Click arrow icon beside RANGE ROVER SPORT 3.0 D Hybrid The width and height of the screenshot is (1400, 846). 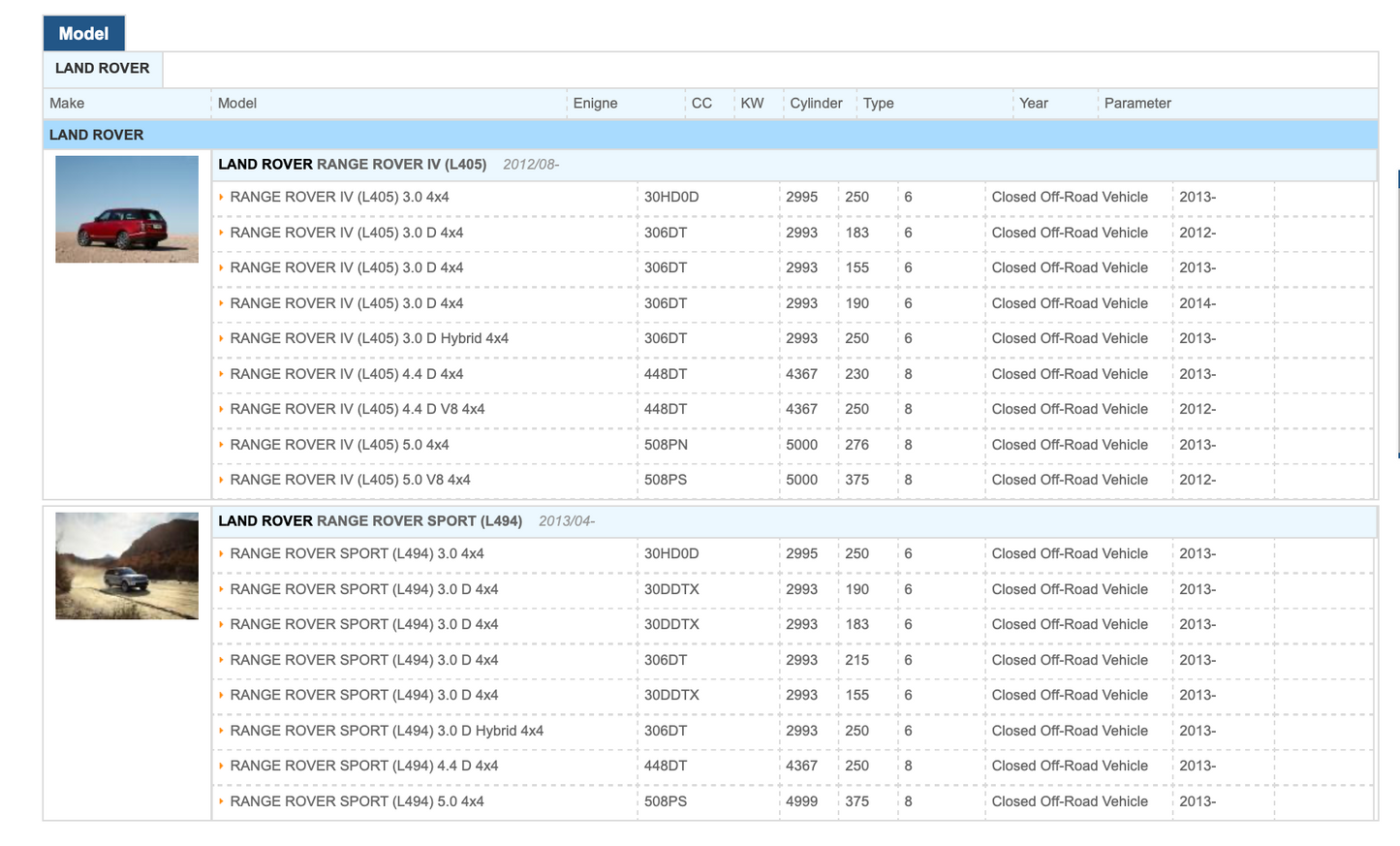click(221, 731)
